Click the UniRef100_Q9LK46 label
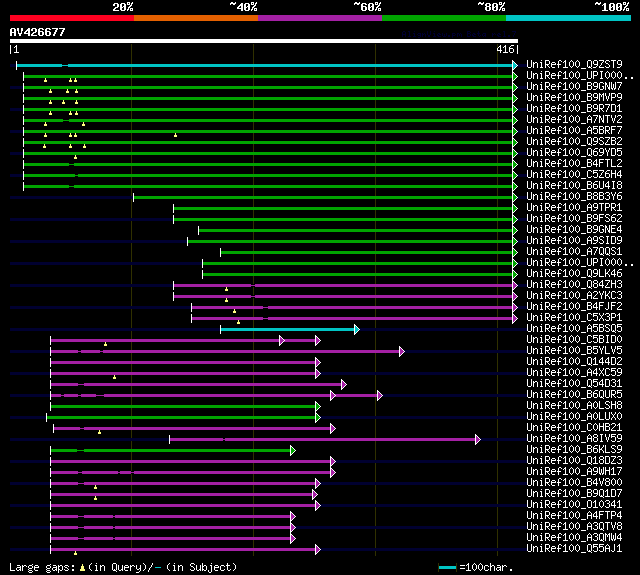The height and width of the screenshot is (575, 640). click(x=574, y=274)
